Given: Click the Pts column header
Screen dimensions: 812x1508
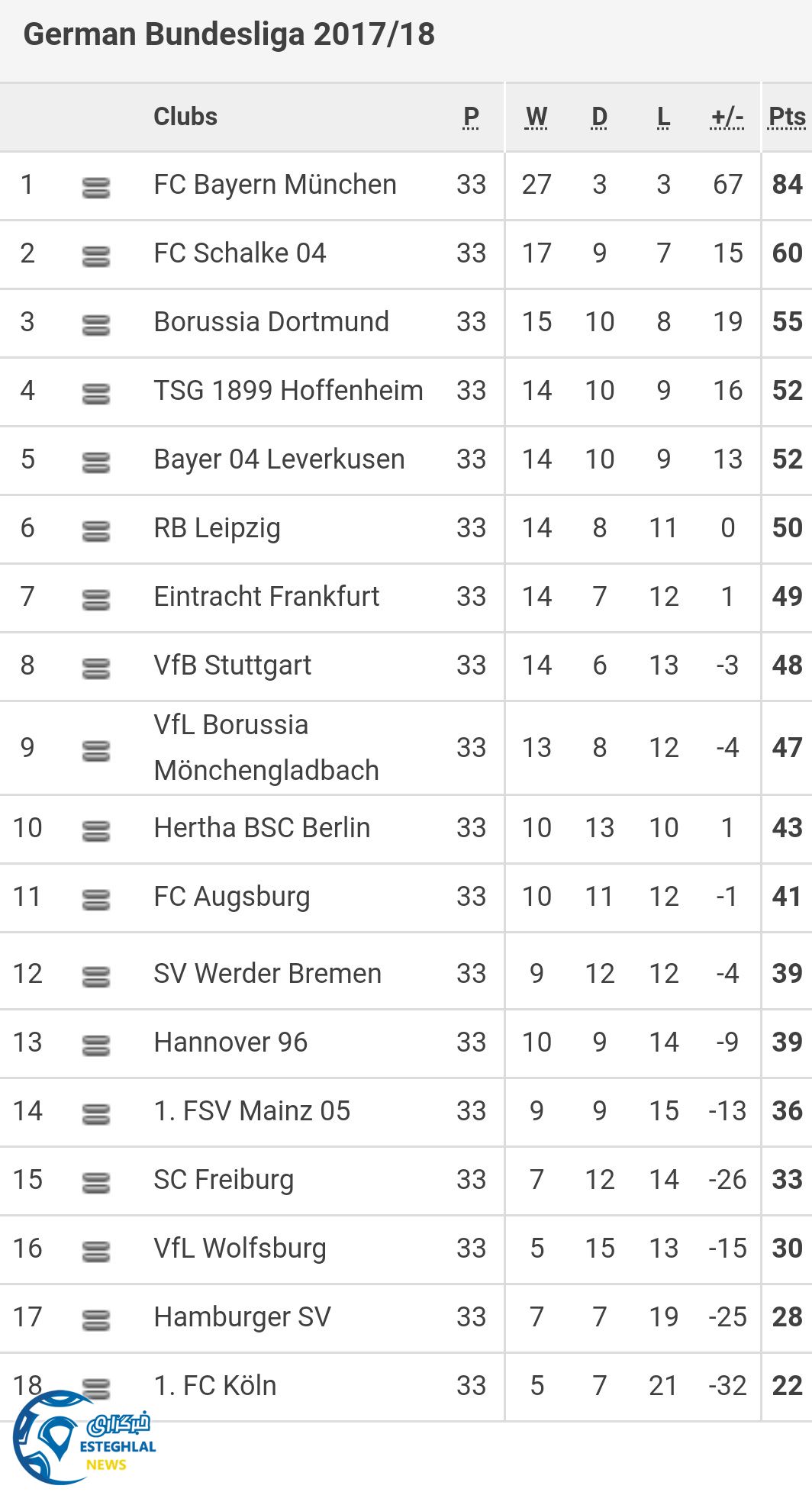Looking at the screenshot, I should 787,117.
